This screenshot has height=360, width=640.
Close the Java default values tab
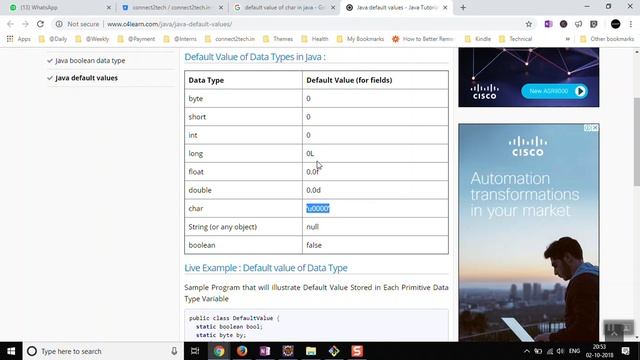coord(445,7)
